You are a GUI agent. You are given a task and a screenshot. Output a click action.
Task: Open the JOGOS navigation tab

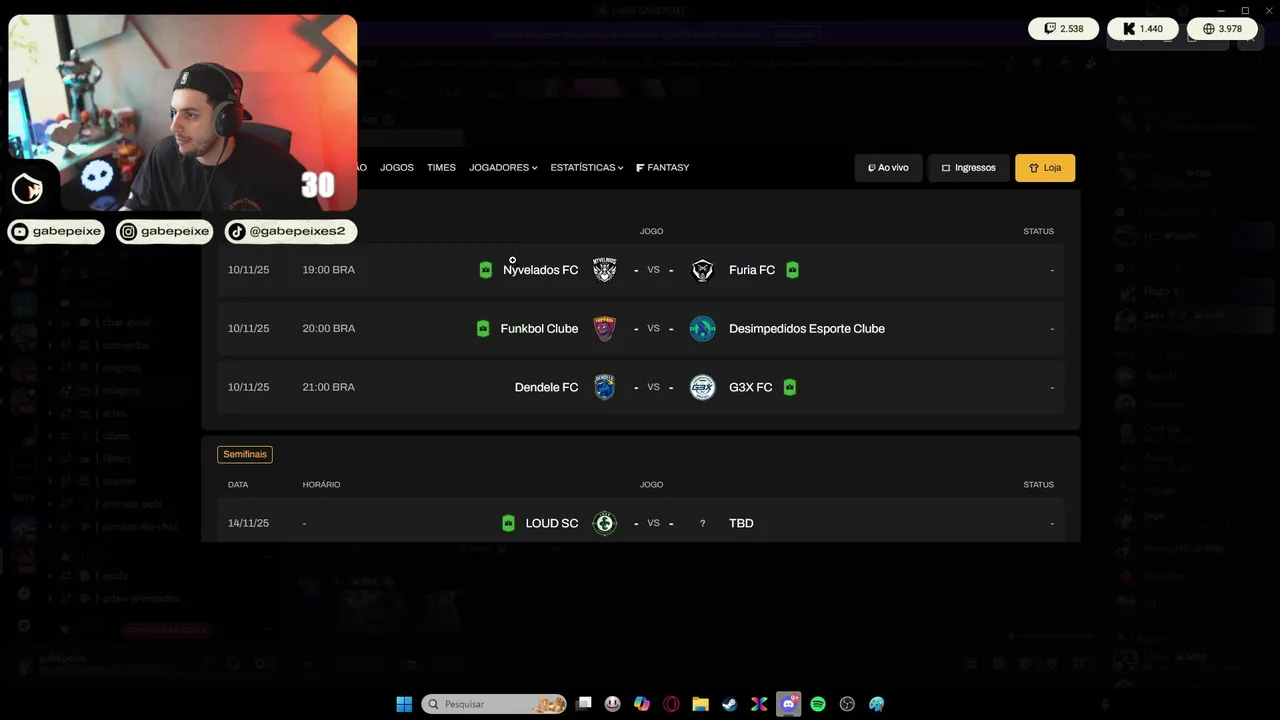point(397,168)
